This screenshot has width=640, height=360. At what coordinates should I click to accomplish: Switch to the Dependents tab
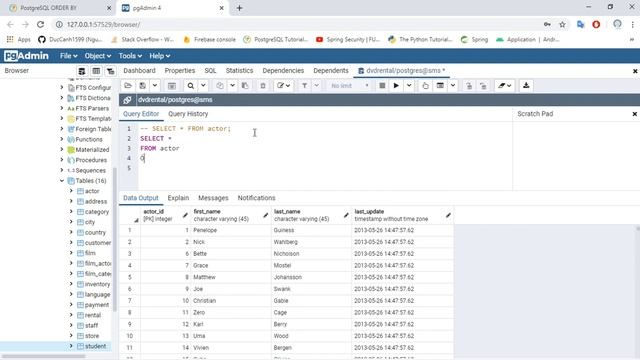[331, 71]
